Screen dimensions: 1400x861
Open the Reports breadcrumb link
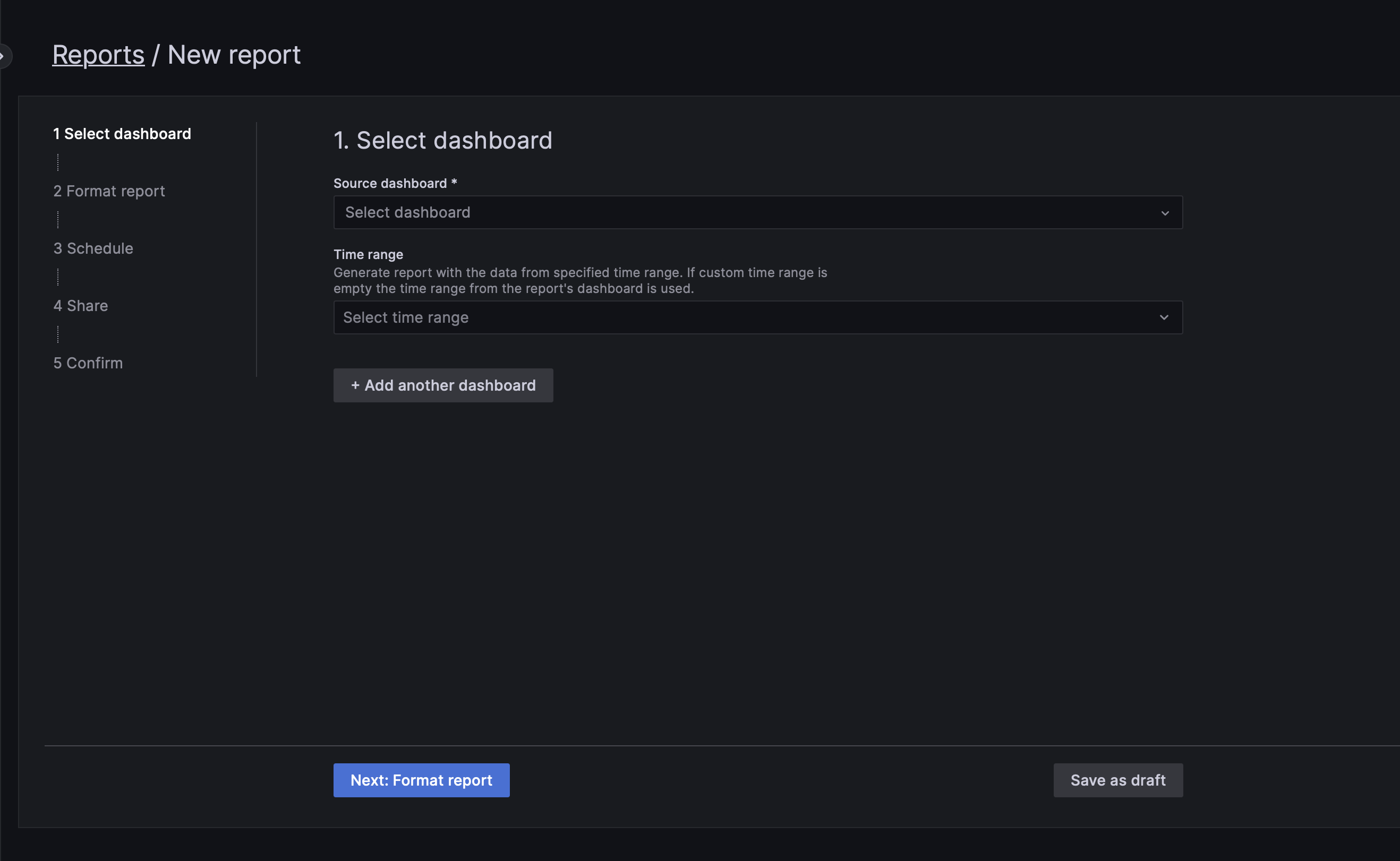(98, 54)
